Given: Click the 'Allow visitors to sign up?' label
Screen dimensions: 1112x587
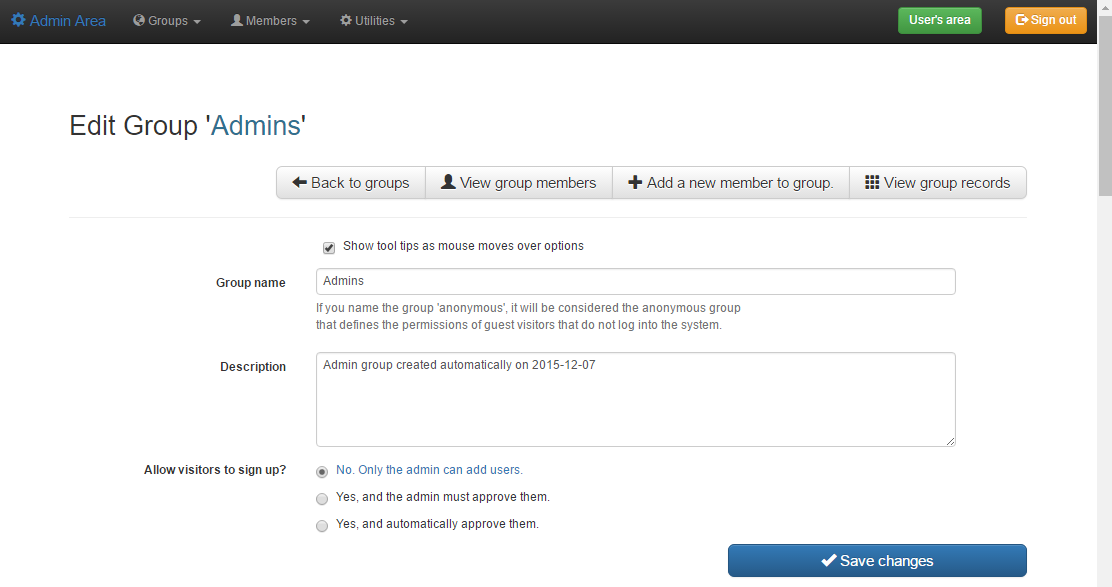Looking at the screenshot, I should click(x=215, y=469).
